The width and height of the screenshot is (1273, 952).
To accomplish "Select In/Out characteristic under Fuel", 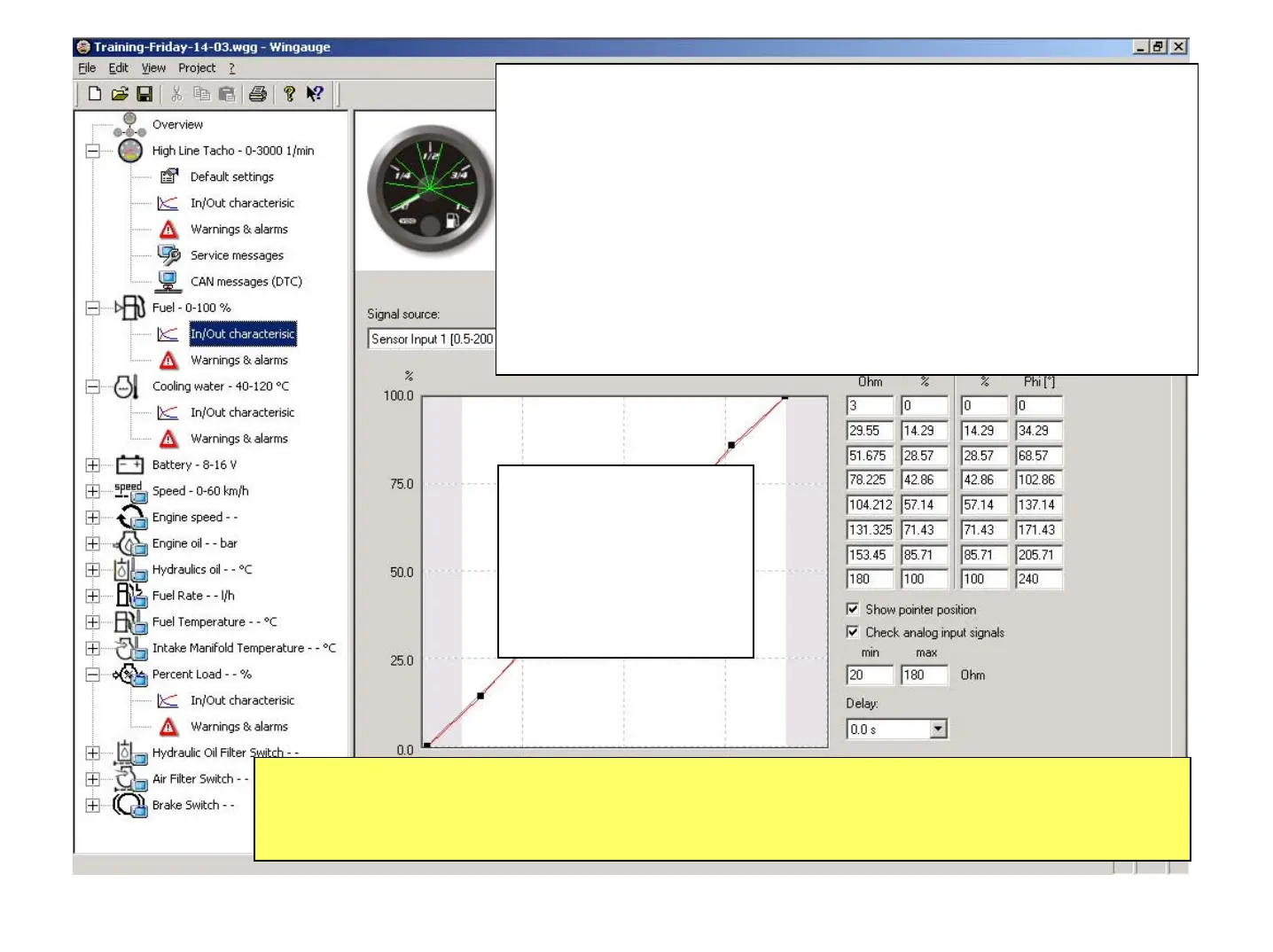I will (x=243, y=334).
